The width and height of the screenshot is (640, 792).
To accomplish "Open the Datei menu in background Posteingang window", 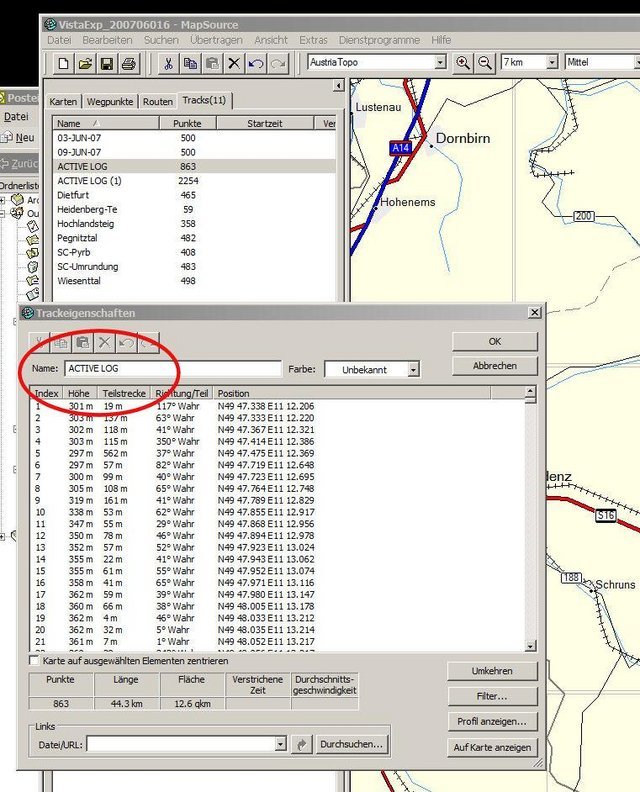I will pyautogui.click(x=16, y=117).
